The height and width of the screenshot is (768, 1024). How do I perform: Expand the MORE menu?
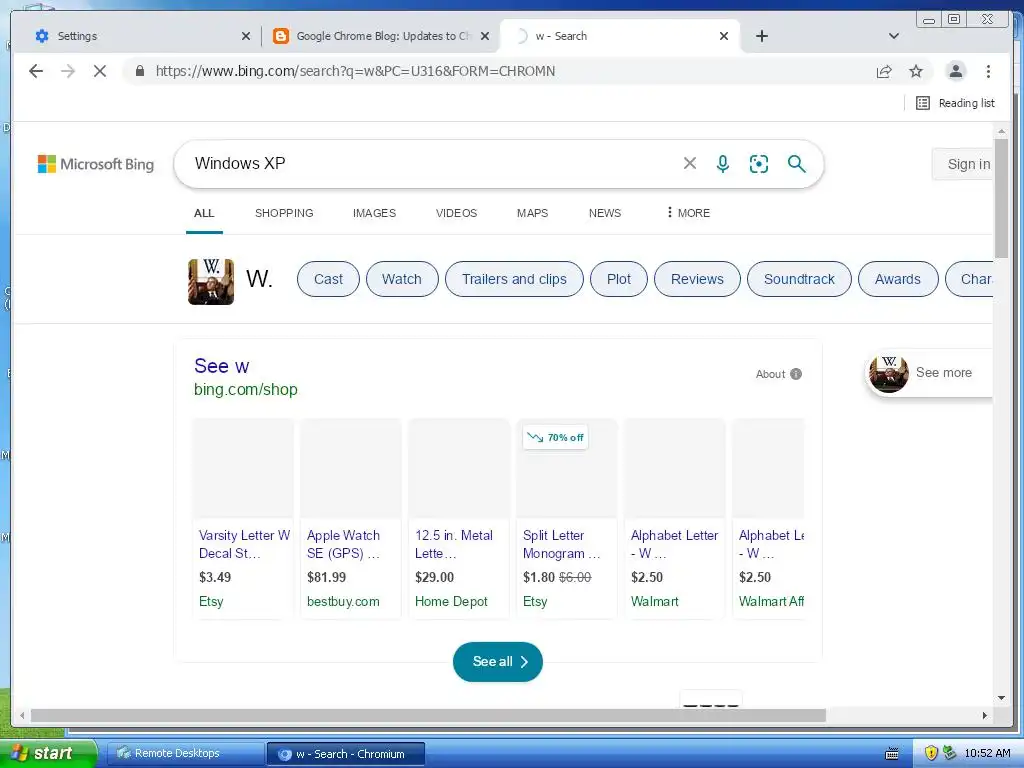[688, 213]
